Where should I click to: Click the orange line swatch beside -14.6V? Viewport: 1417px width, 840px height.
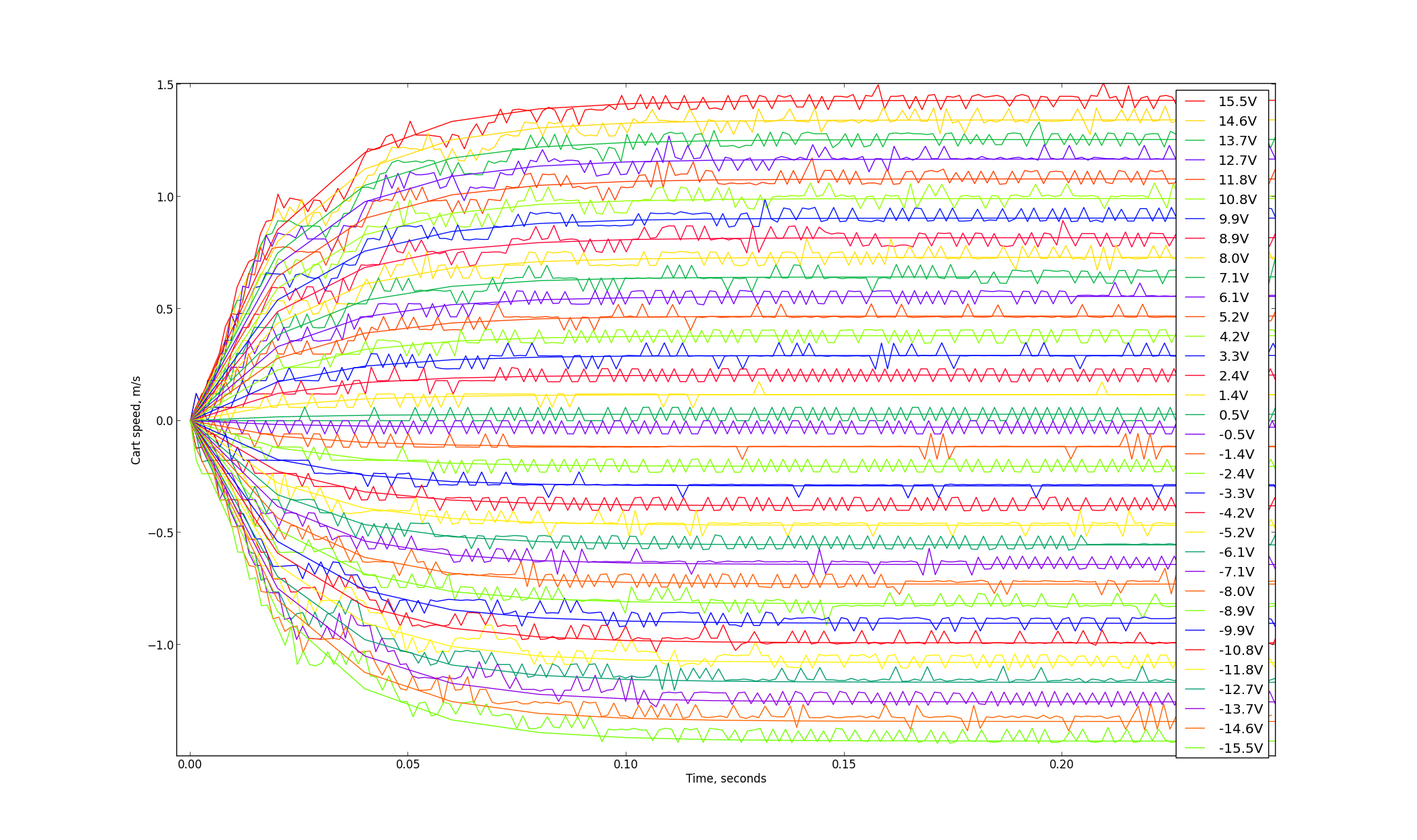click(1195, 728)
